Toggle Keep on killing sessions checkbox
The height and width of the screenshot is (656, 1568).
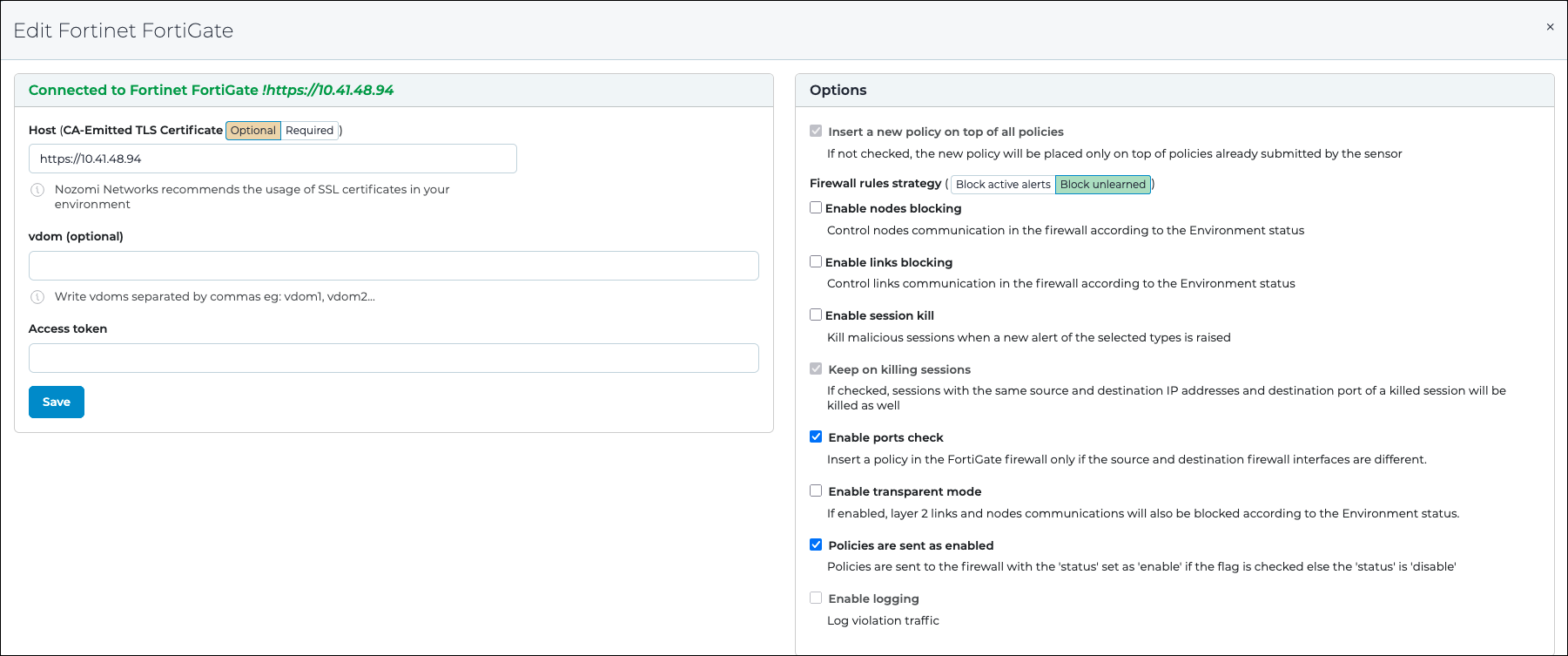coord(816,369)
